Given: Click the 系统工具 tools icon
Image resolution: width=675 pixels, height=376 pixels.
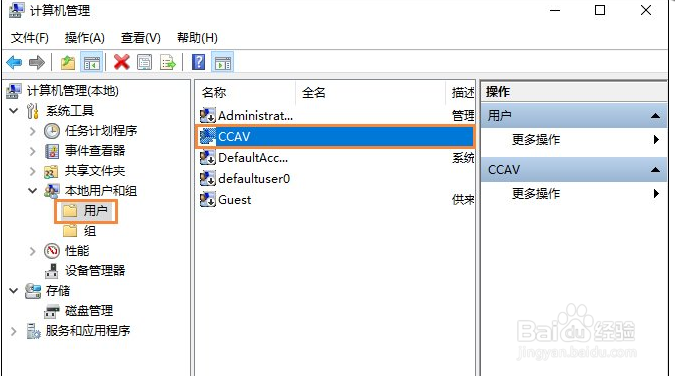Looking at the screenshot, I should (x=33, y=111).
